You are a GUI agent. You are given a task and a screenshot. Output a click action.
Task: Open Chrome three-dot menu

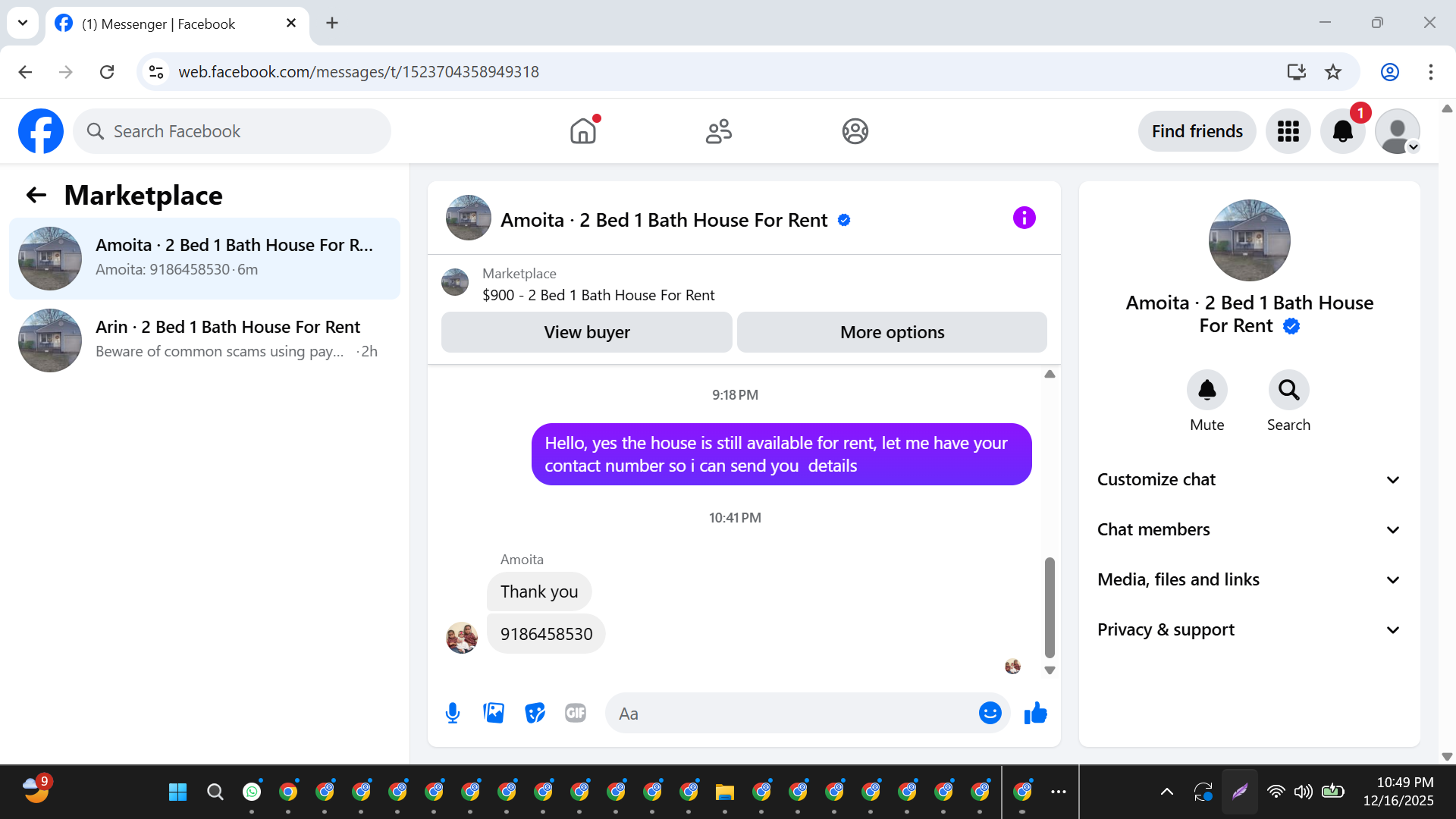(1430, 72)
